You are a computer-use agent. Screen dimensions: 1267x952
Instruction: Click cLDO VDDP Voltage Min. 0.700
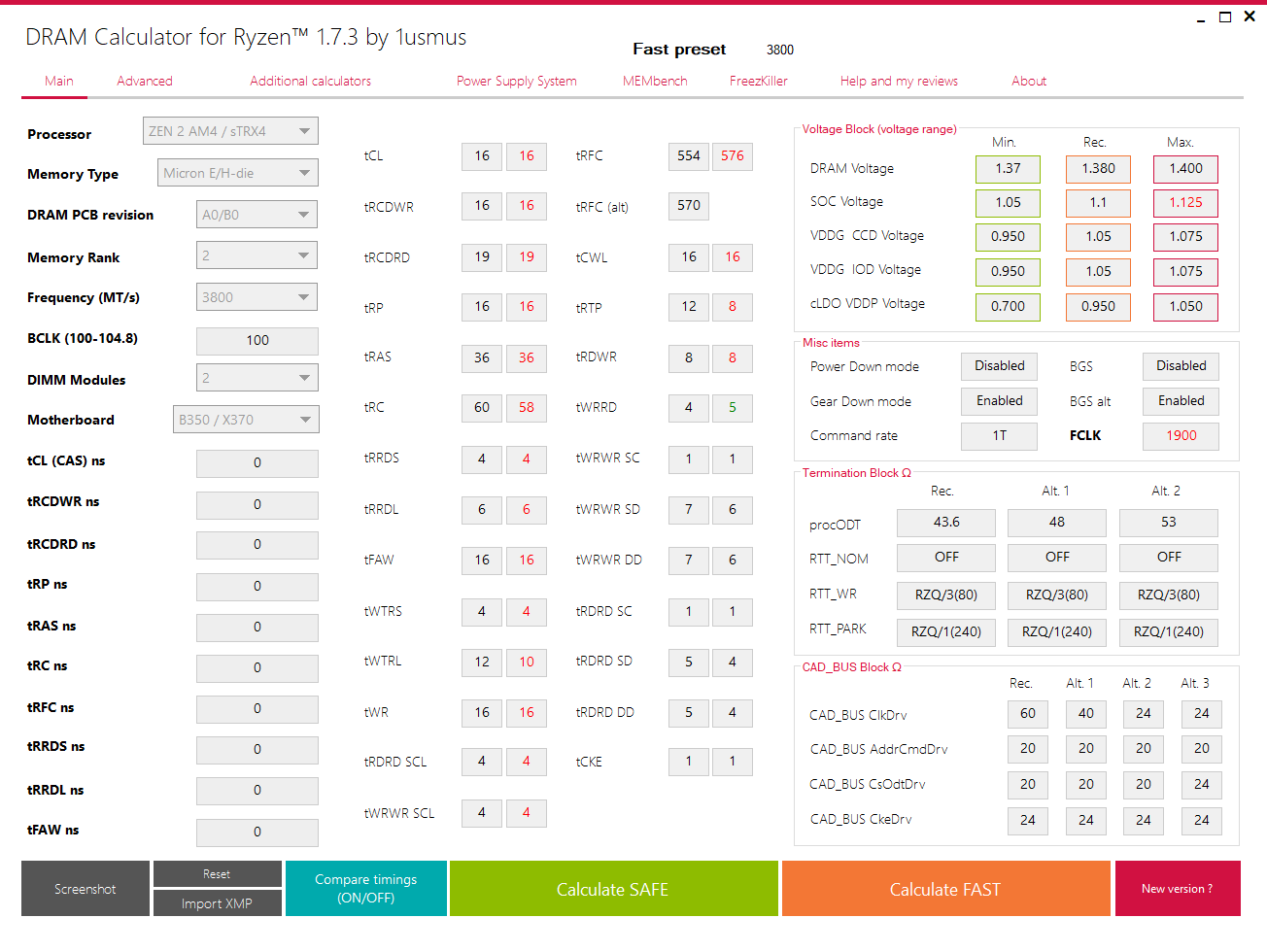coord(1009,307)
